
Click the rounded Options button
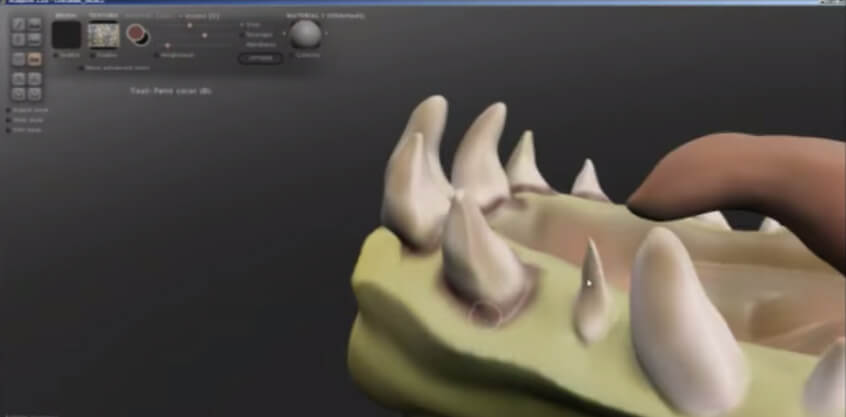tap(261, 58)
